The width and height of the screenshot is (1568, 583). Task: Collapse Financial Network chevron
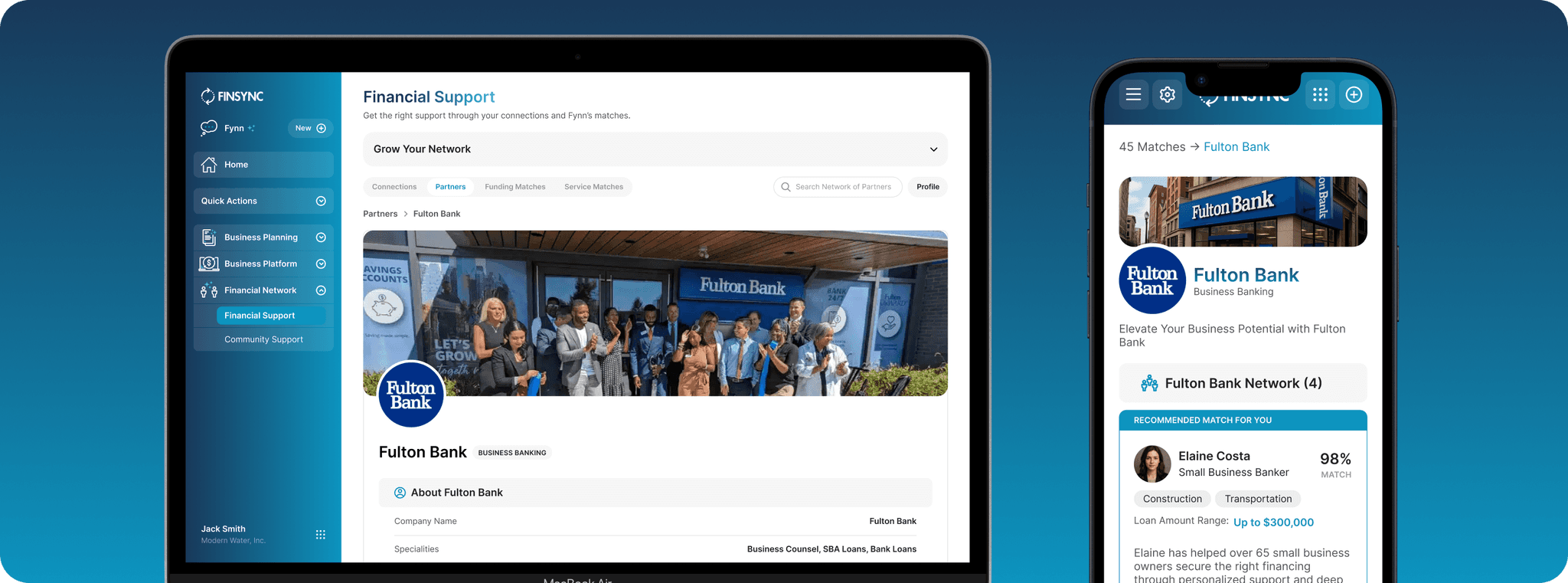click(x=321, y=290)
